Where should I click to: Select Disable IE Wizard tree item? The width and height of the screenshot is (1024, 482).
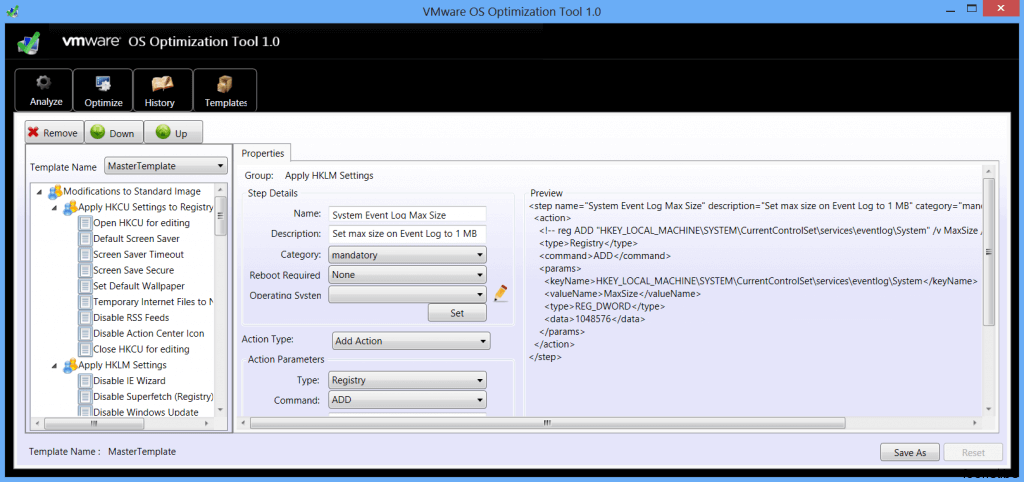tap(129, 380)
